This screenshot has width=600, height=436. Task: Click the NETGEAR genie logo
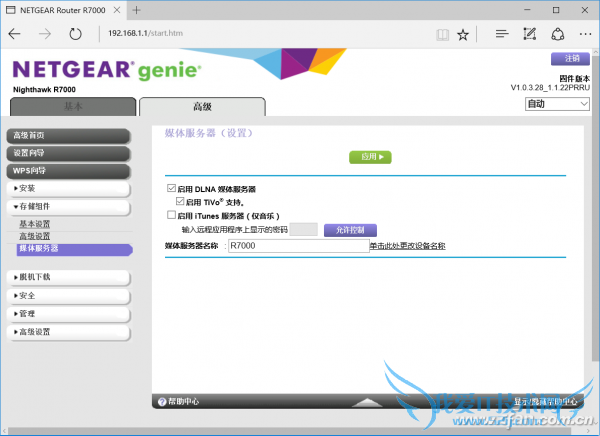tap(106, 70)
